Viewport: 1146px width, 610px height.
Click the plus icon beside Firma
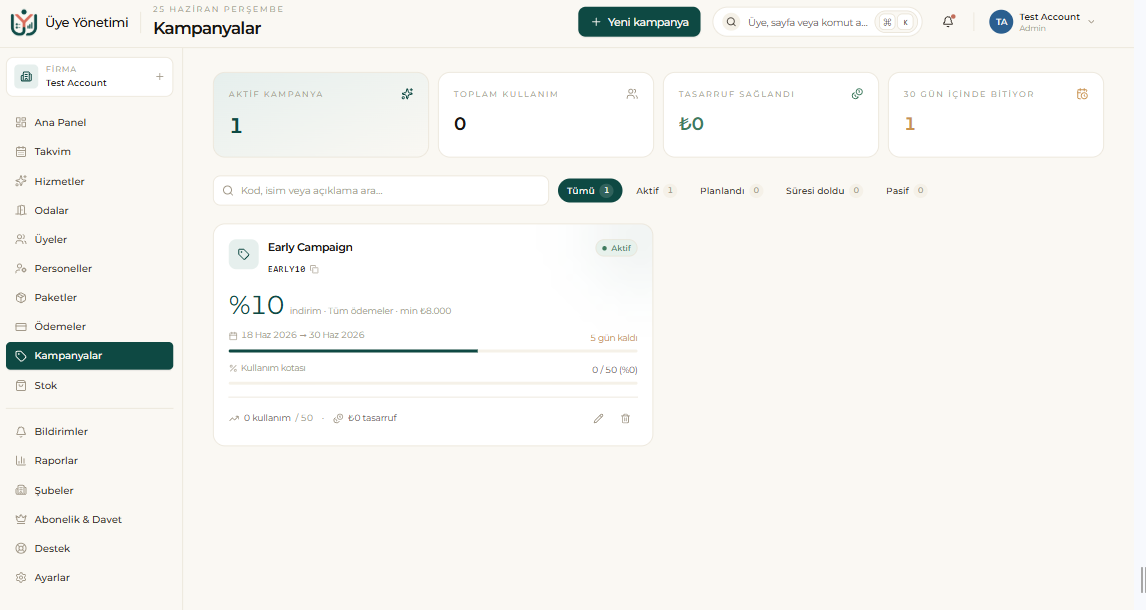coord(159,77)
